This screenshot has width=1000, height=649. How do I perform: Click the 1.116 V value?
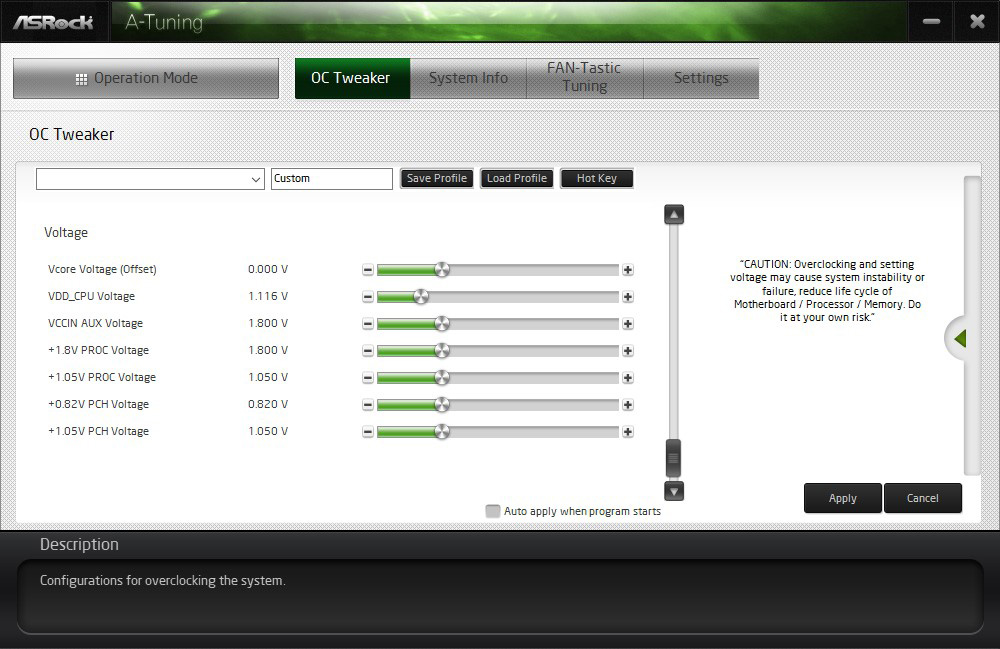(x=268, y=296)
